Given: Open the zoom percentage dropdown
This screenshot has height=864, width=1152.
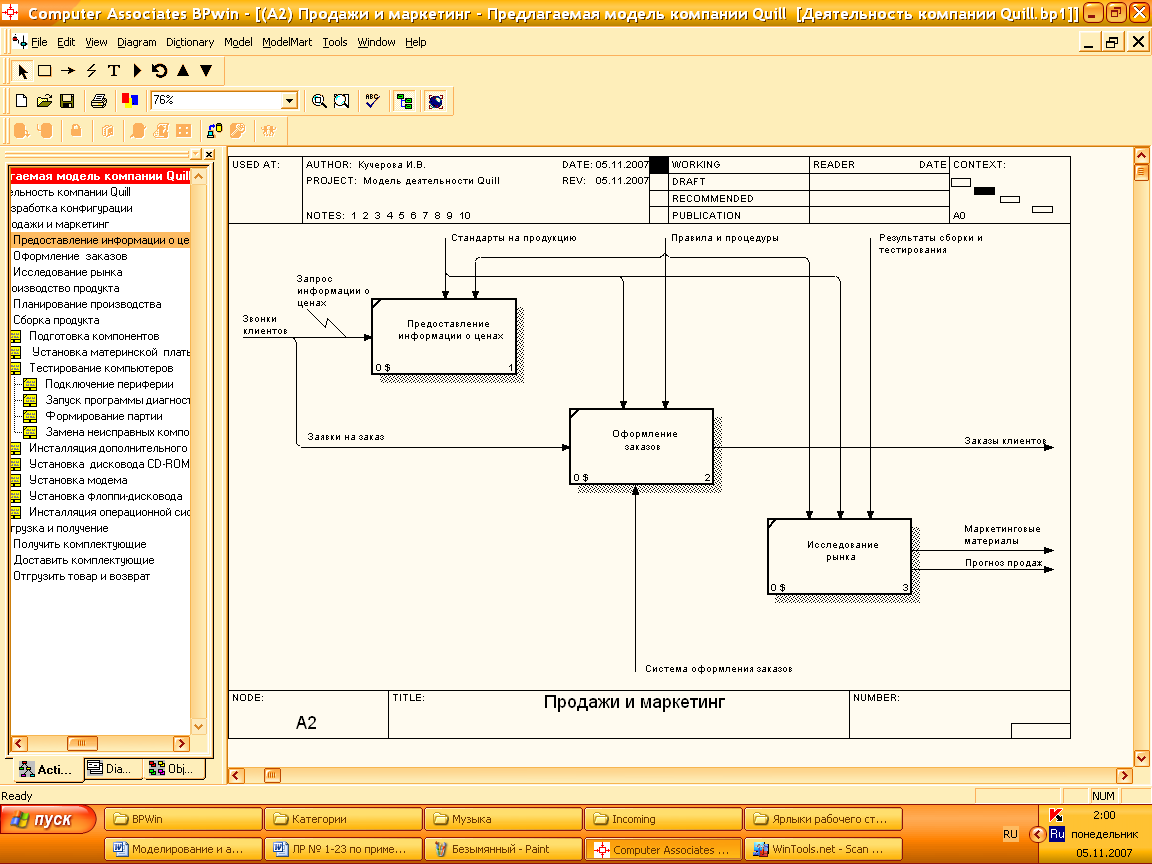Looking at the screenshot, I should pyautogui.click(x=289, y=101).
